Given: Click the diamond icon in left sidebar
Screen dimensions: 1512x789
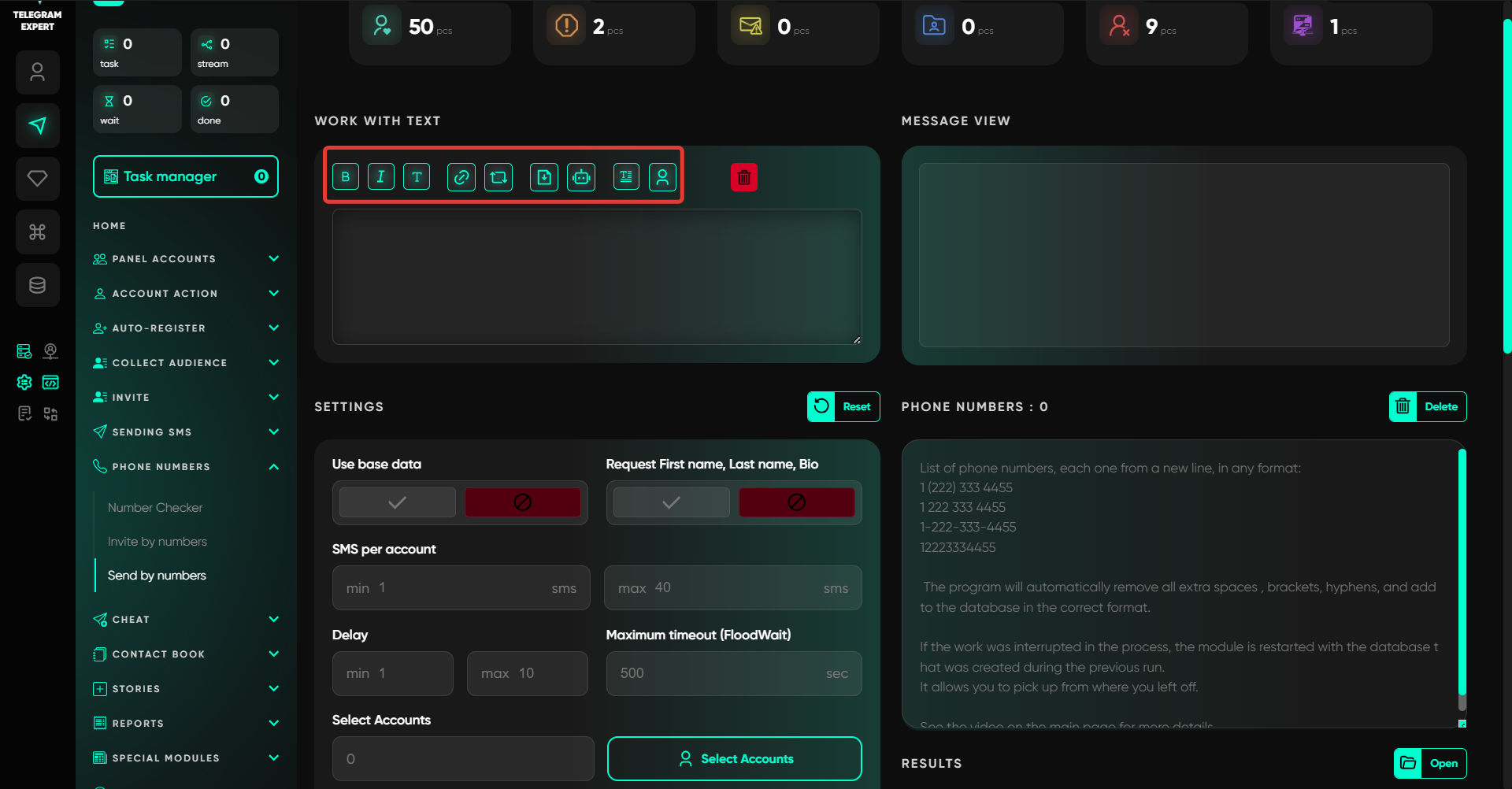Looking at the screenshot, I should (x=37, y=179).
